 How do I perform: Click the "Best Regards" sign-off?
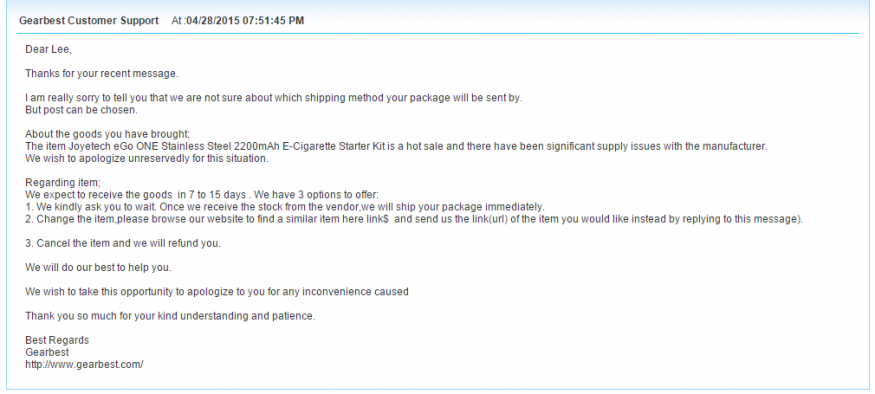pos(57,340)
